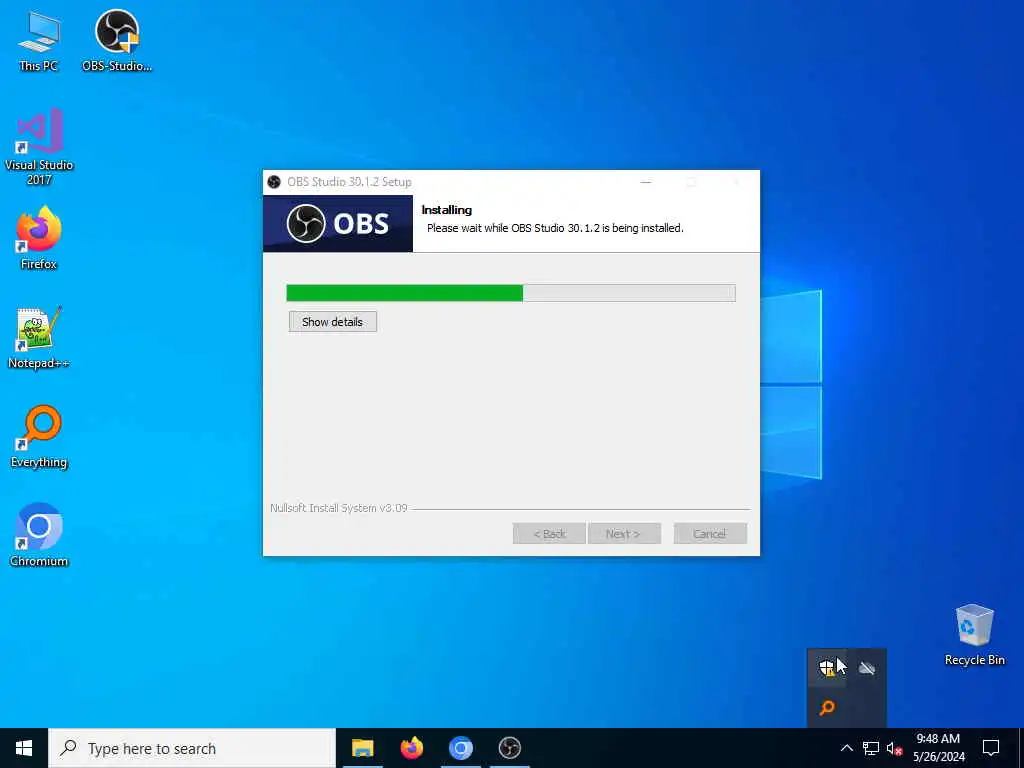Screen dimensions: 1024x768
Task: Open Chromium from the taskbar
Action: click(460, 748)
